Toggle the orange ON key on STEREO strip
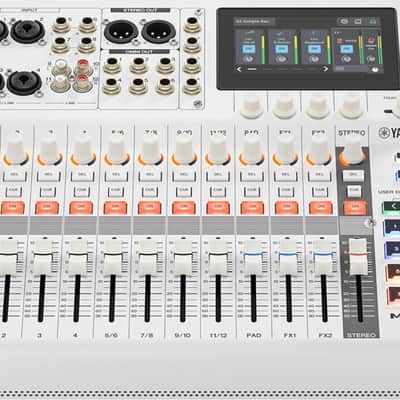The image size is (400, 400). click(x=355, y=208)
